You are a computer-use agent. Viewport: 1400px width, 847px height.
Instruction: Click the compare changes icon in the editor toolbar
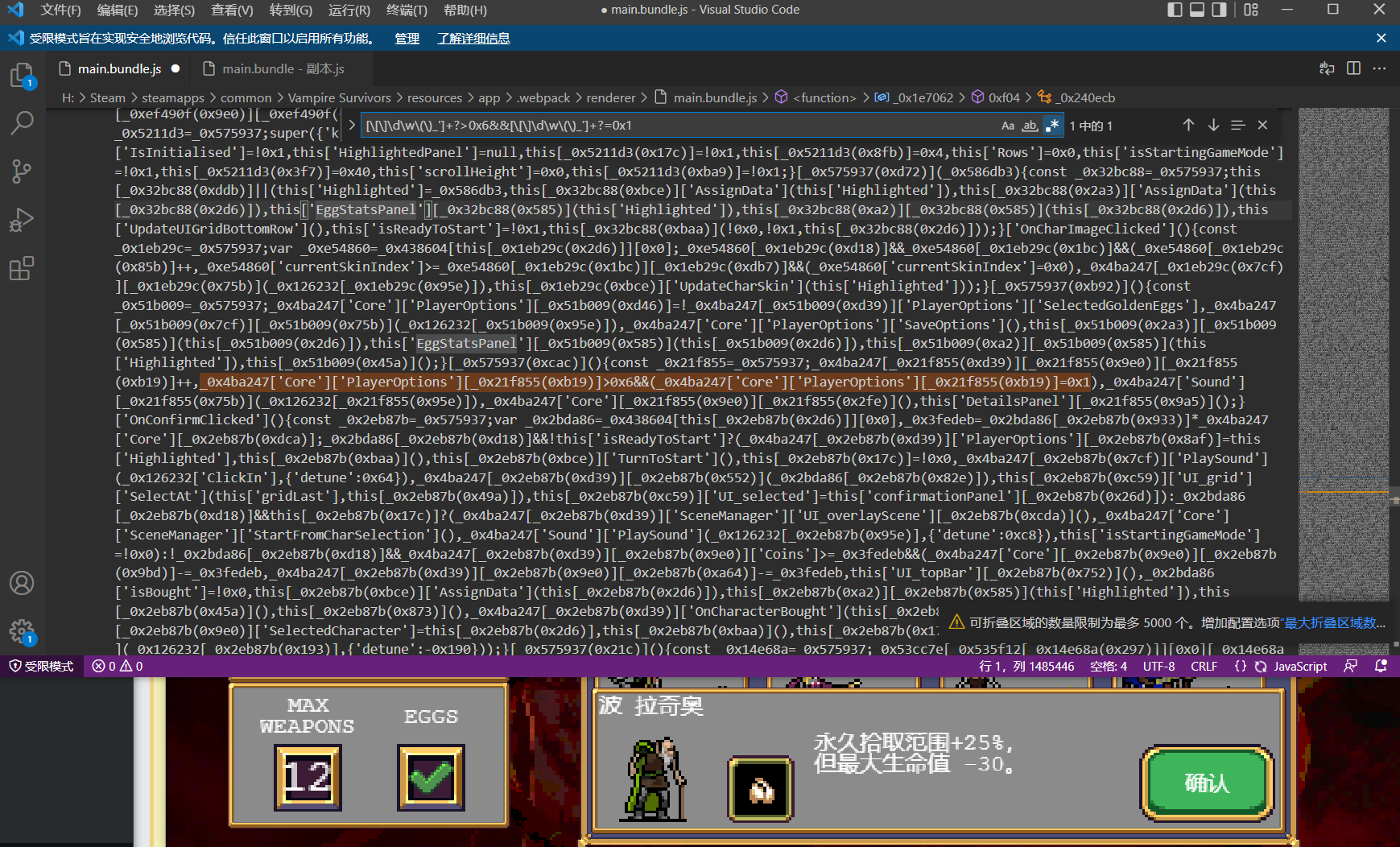click(1327, 68)
